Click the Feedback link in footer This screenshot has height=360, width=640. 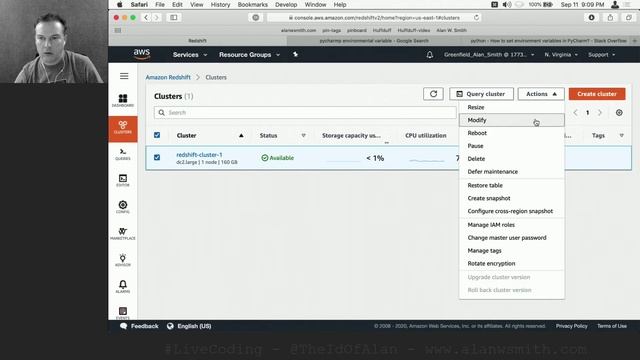[139, 326]
